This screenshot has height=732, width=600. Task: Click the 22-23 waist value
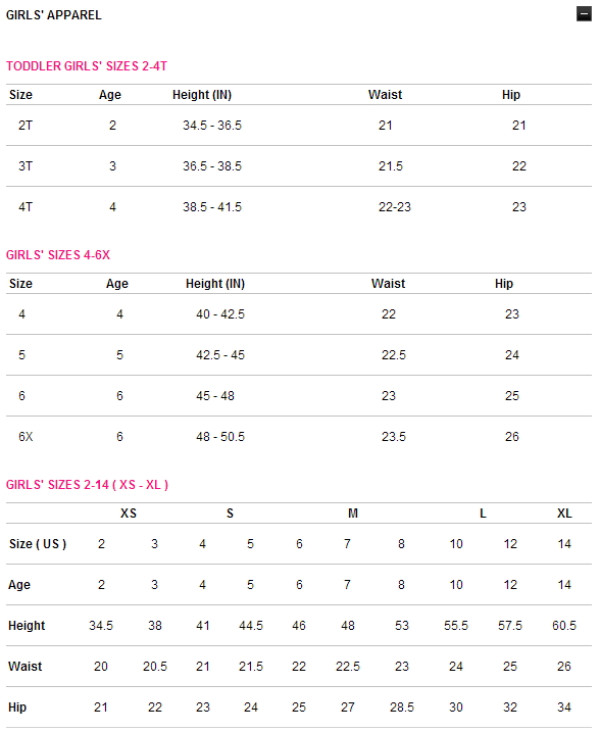coord(395,207)
